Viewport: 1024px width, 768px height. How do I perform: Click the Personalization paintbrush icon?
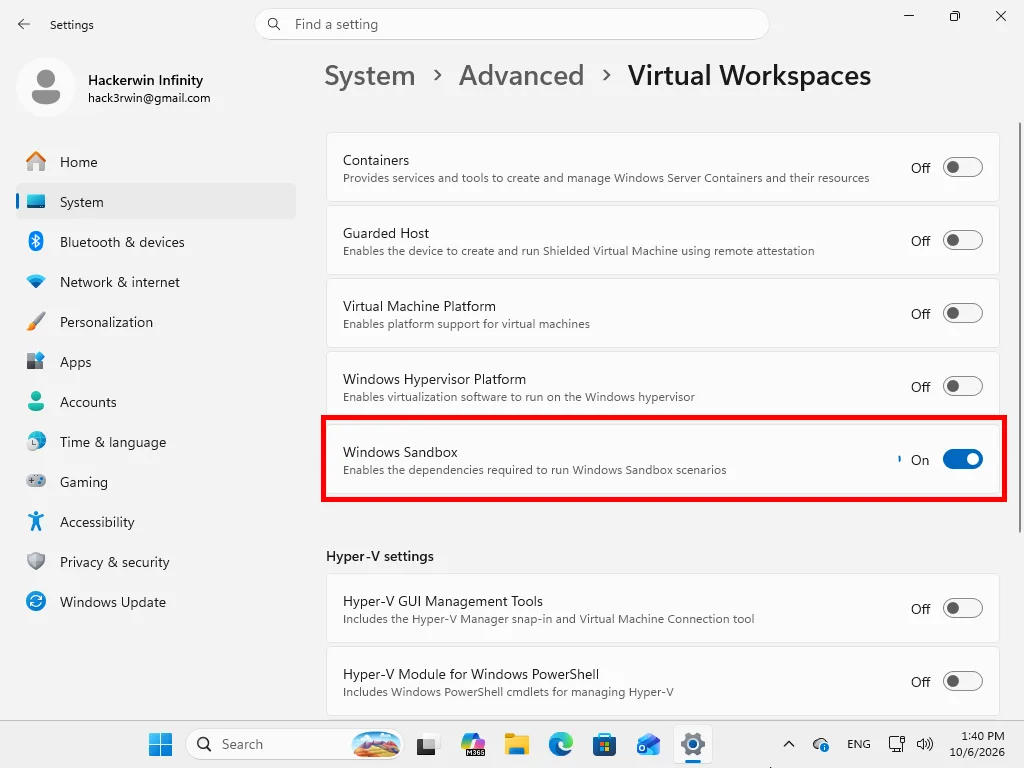pos(36,321)
